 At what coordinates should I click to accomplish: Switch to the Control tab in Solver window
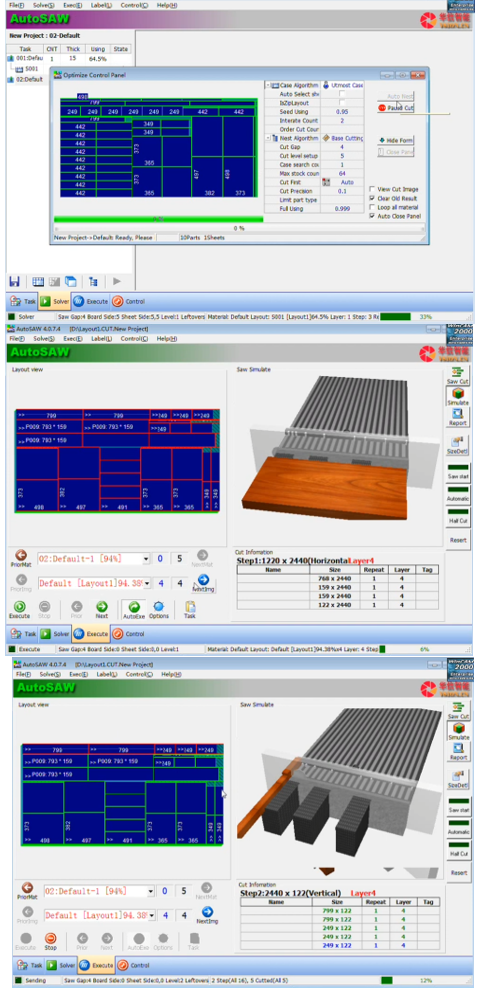[x=129, y=301]
